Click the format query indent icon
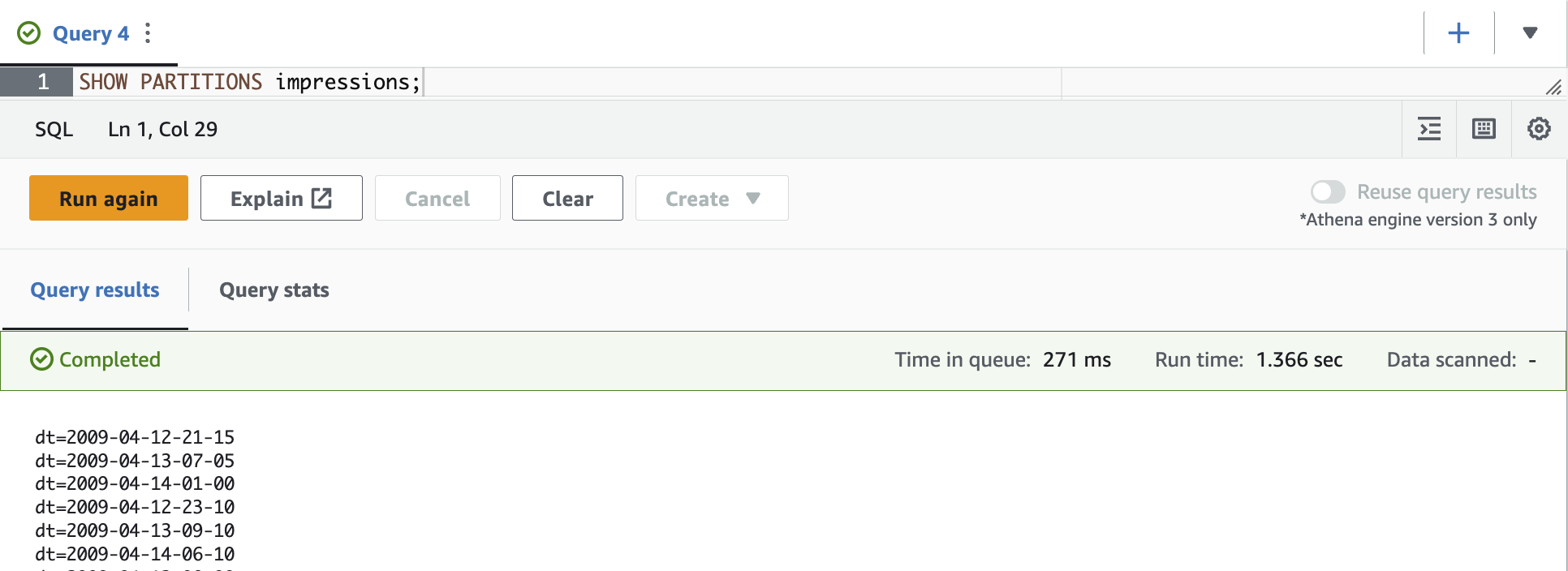This screenshot has width=1568, height=571. click(1429, 129)
